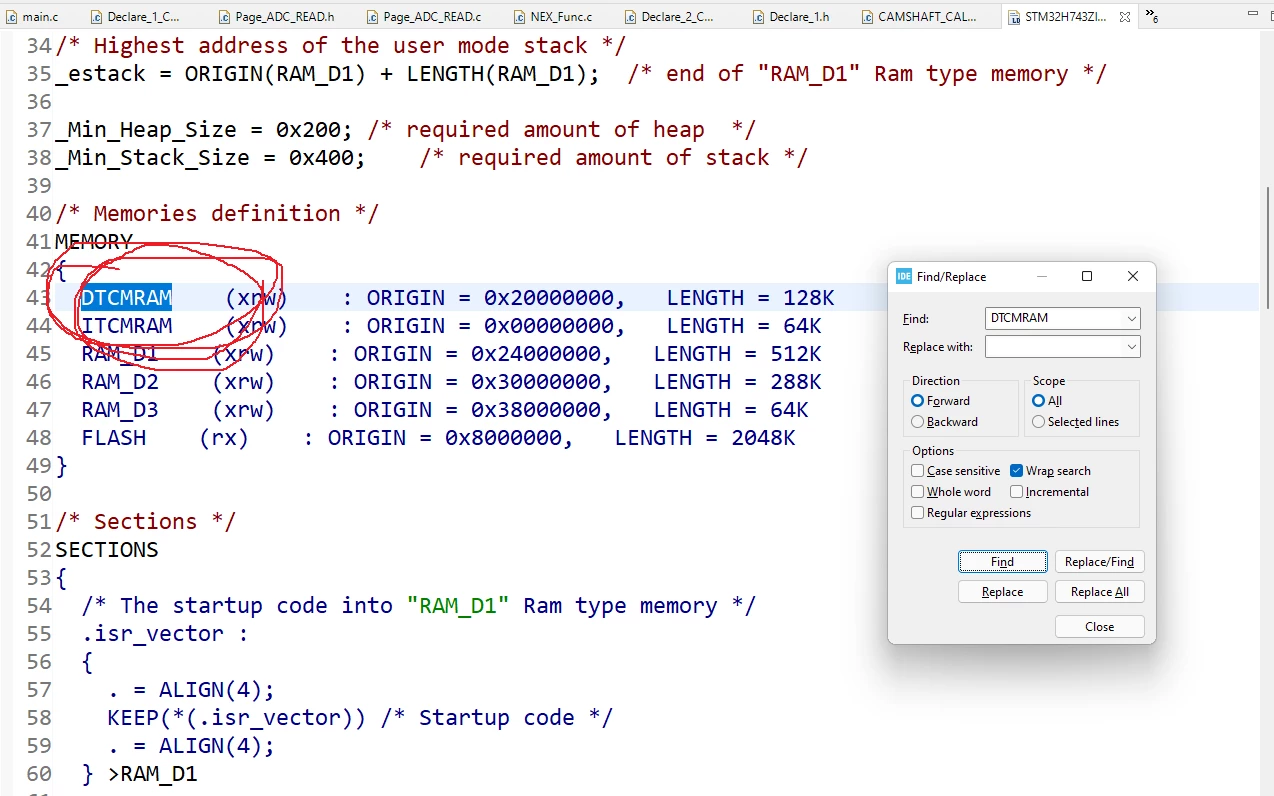
Task: Enable the Case sensitive checkbox
Action: tap(918, 471)
